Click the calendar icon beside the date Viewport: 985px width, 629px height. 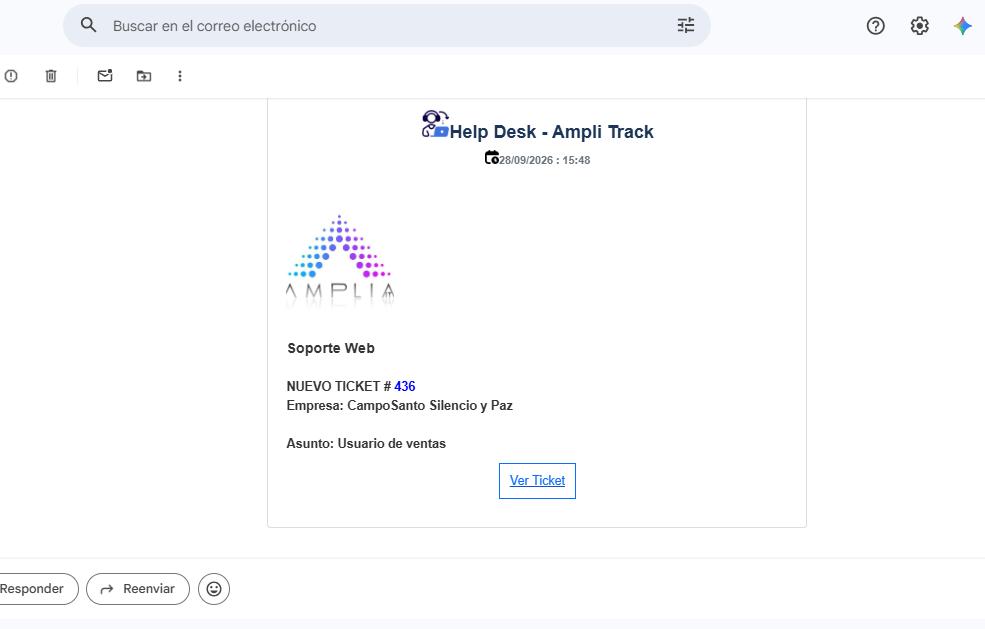[x=492, y=157]
